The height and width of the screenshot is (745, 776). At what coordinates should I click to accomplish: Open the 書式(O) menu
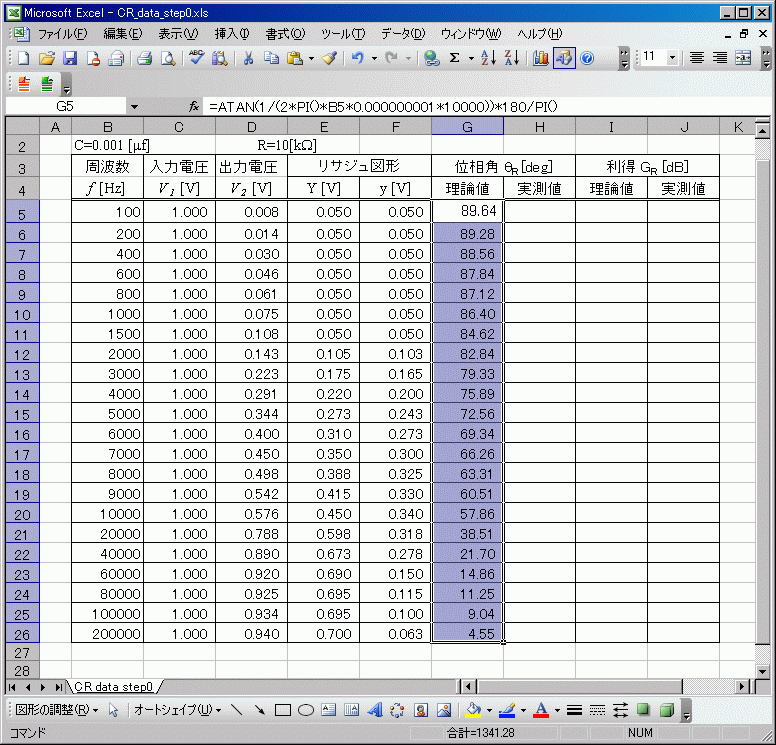coord(285,34)
